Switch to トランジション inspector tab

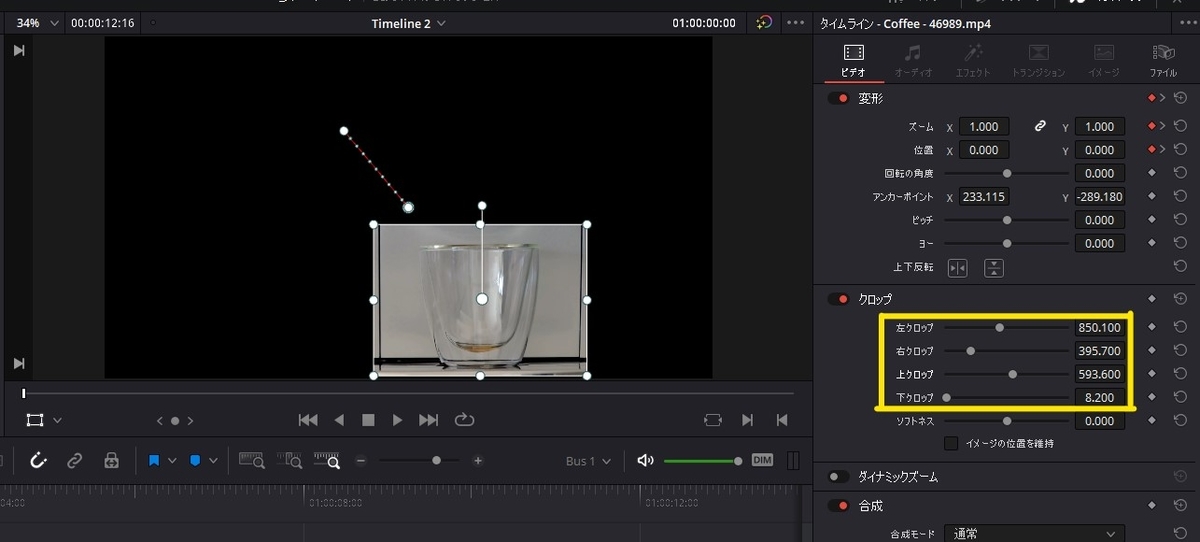[1039, 60]
